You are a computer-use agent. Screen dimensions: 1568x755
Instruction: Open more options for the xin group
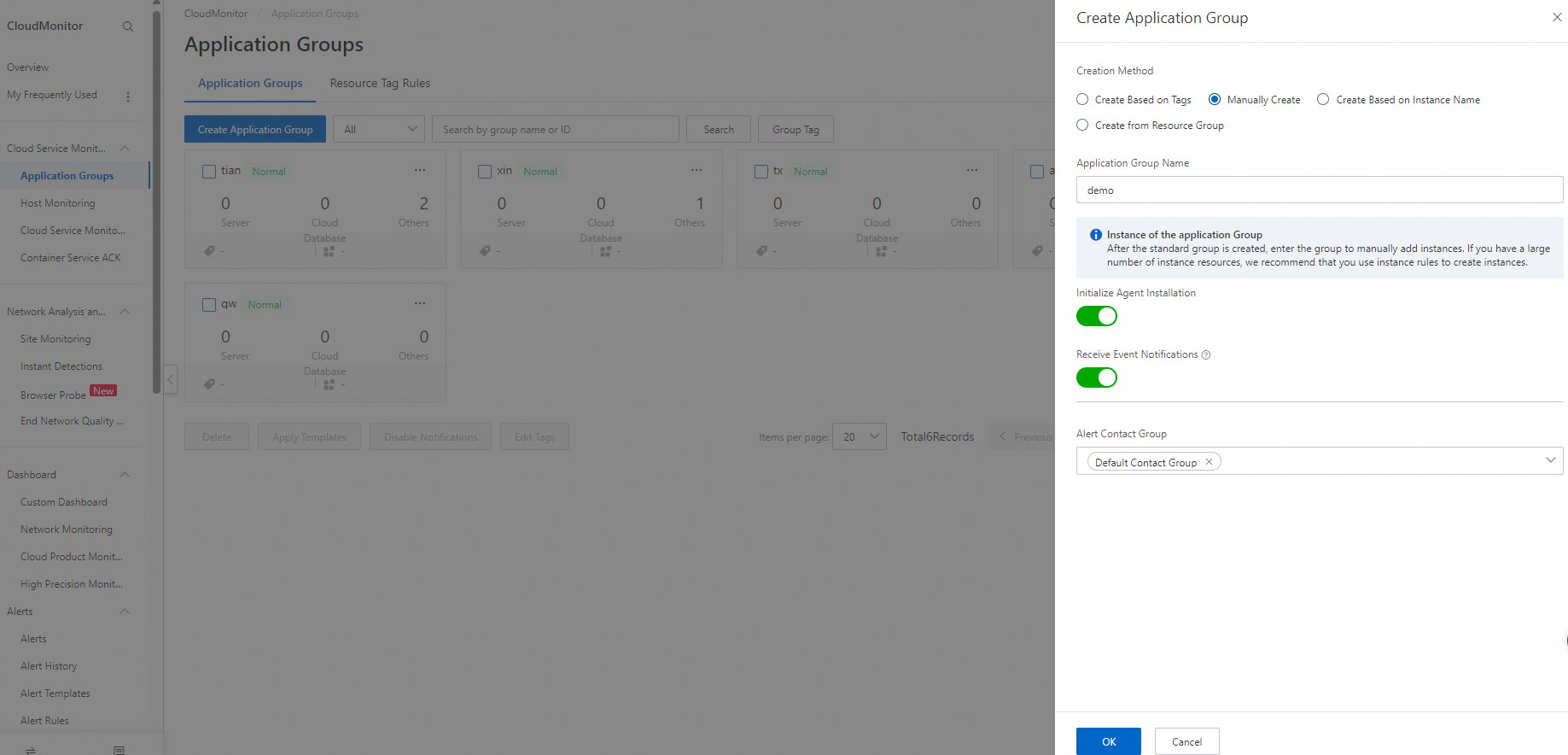(x=697, y=170)
